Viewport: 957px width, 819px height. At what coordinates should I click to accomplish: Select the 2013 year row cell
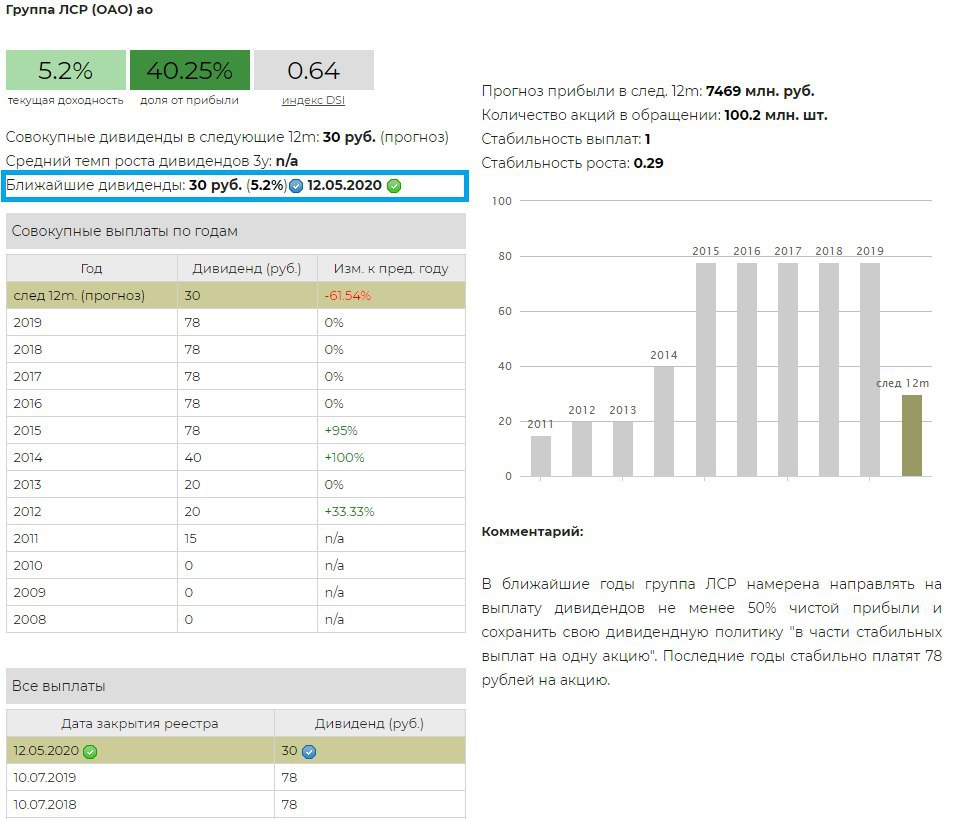[x=92, y=485]
